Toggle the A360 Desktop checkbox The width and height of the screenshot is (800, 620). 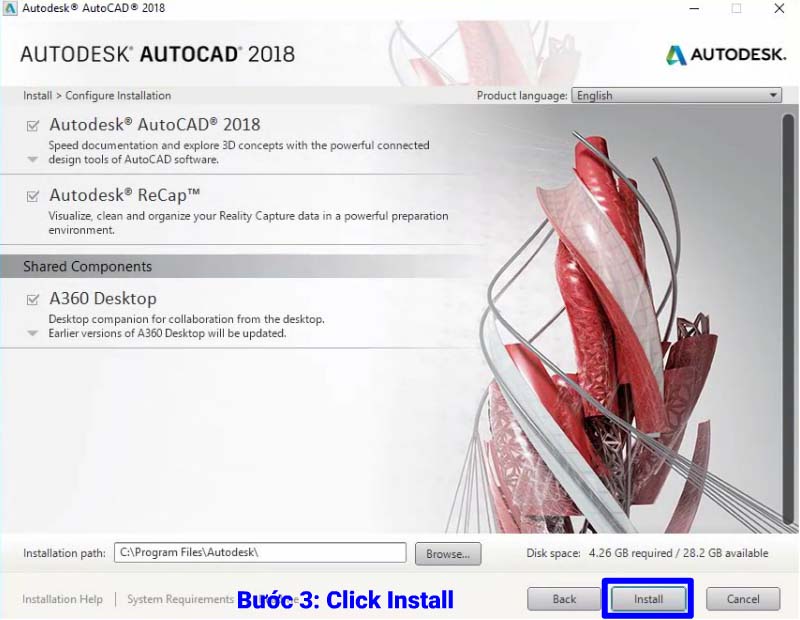[x=33, y=300]
